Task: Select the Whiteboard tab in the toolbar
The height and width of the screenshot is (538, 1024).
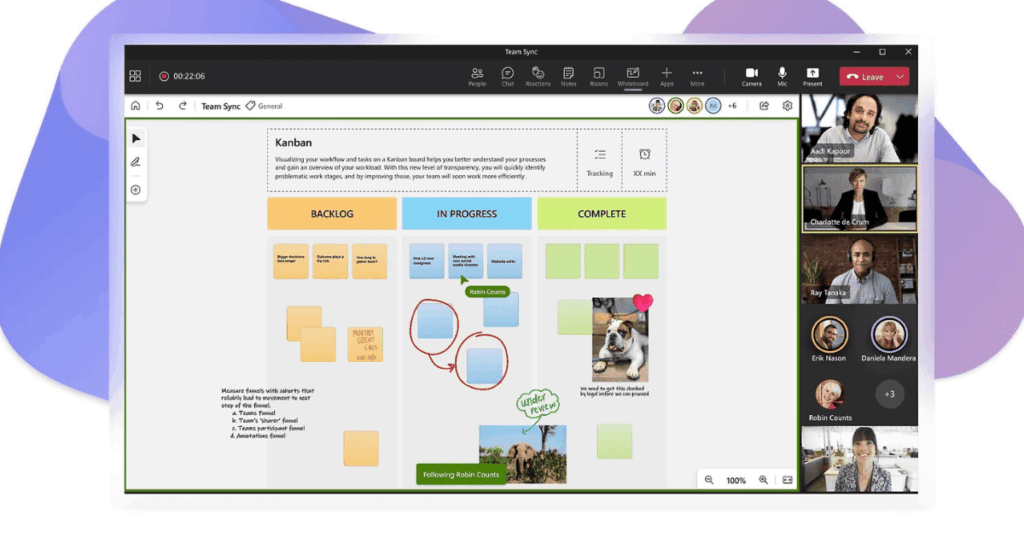Action: [x=633, y=76]
